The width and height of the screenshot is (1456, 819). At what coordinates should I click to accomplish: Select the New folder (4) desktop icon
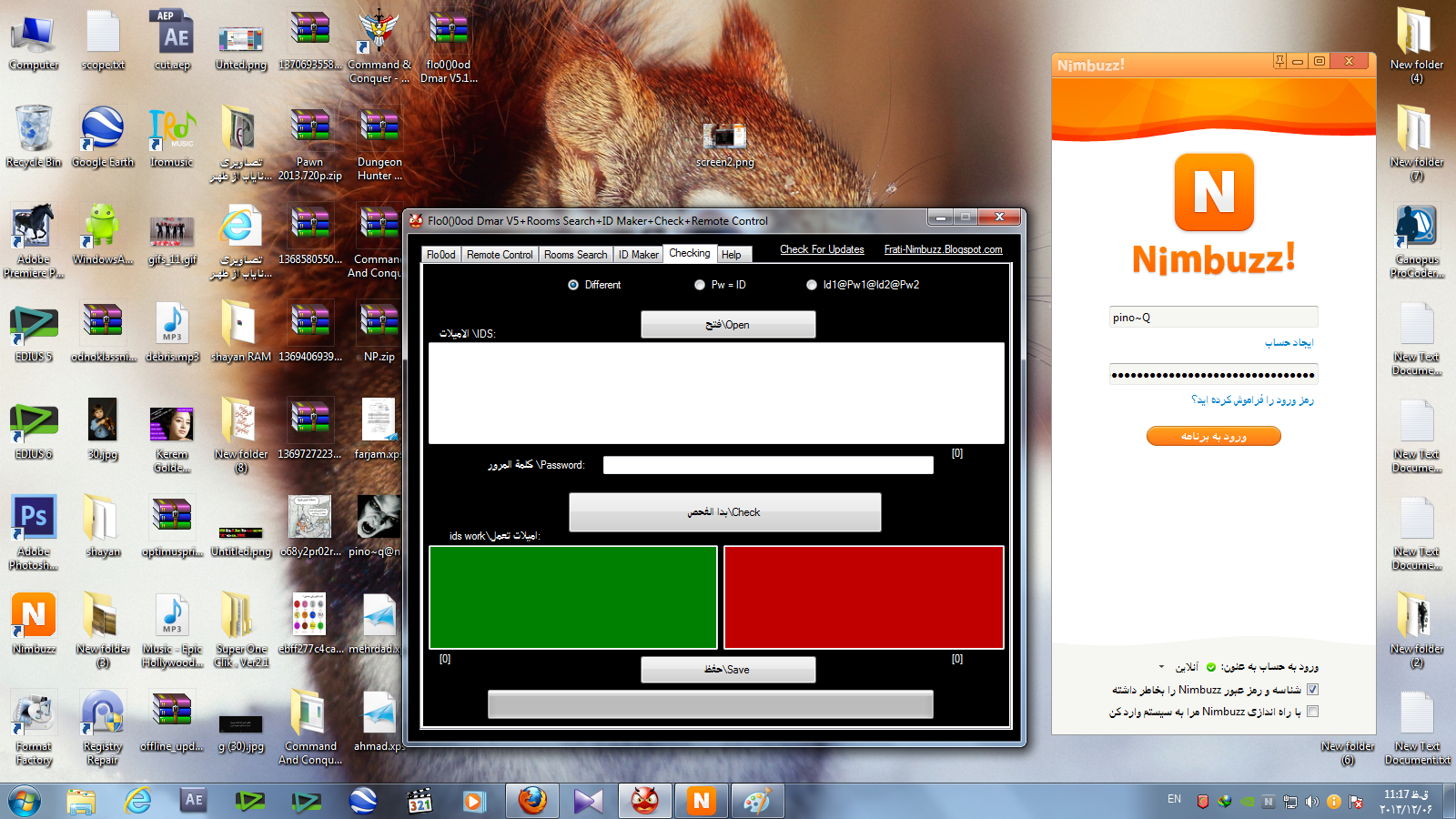tap(1417, 45)
